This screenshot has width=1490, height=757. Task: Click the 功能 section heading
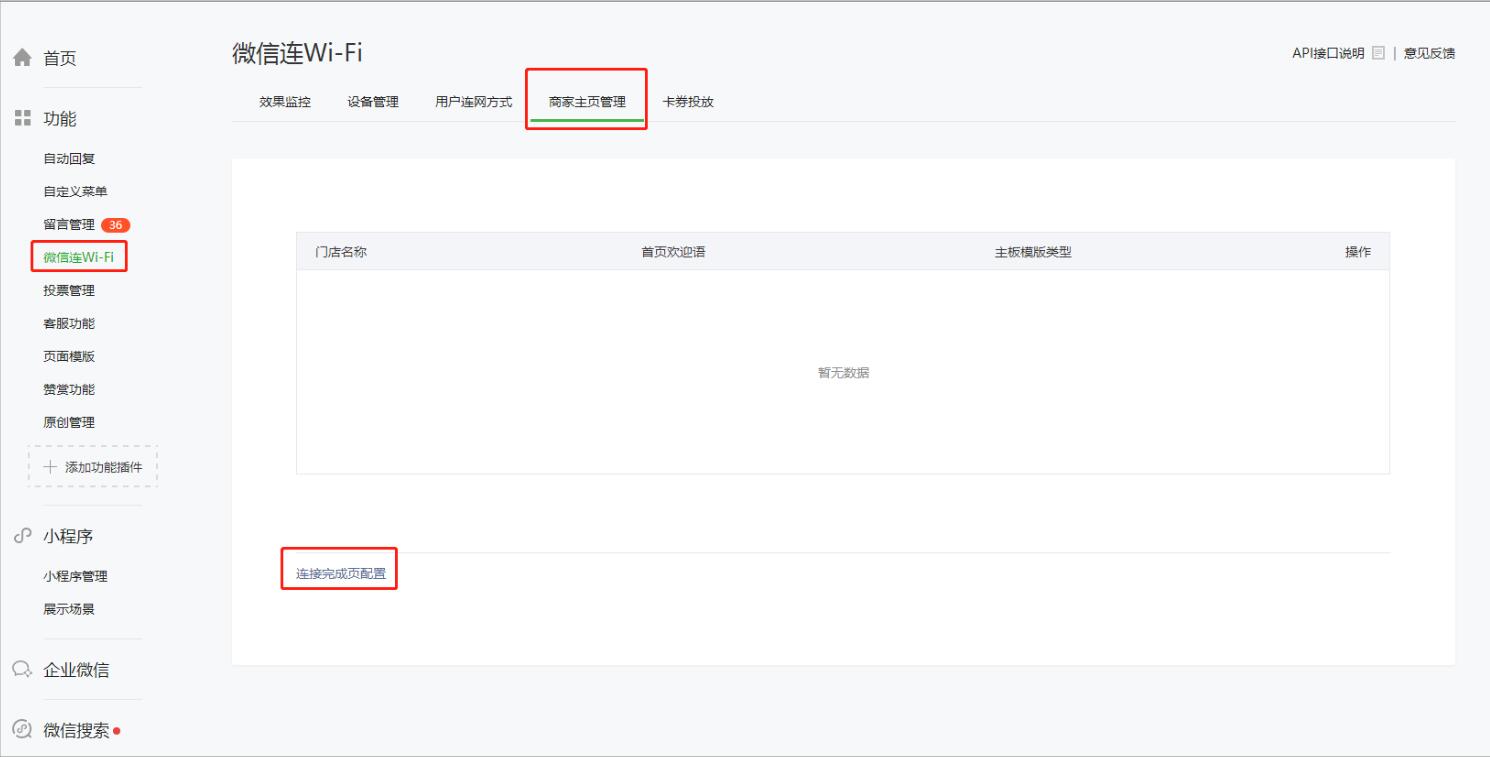click(60, 120)
